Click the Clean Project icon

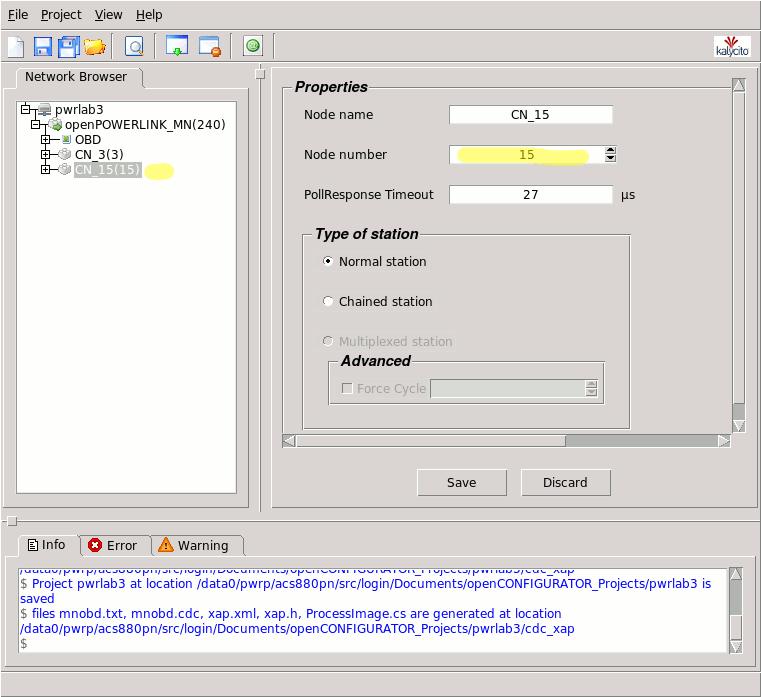pyautogui.click(x=210, y=46)
